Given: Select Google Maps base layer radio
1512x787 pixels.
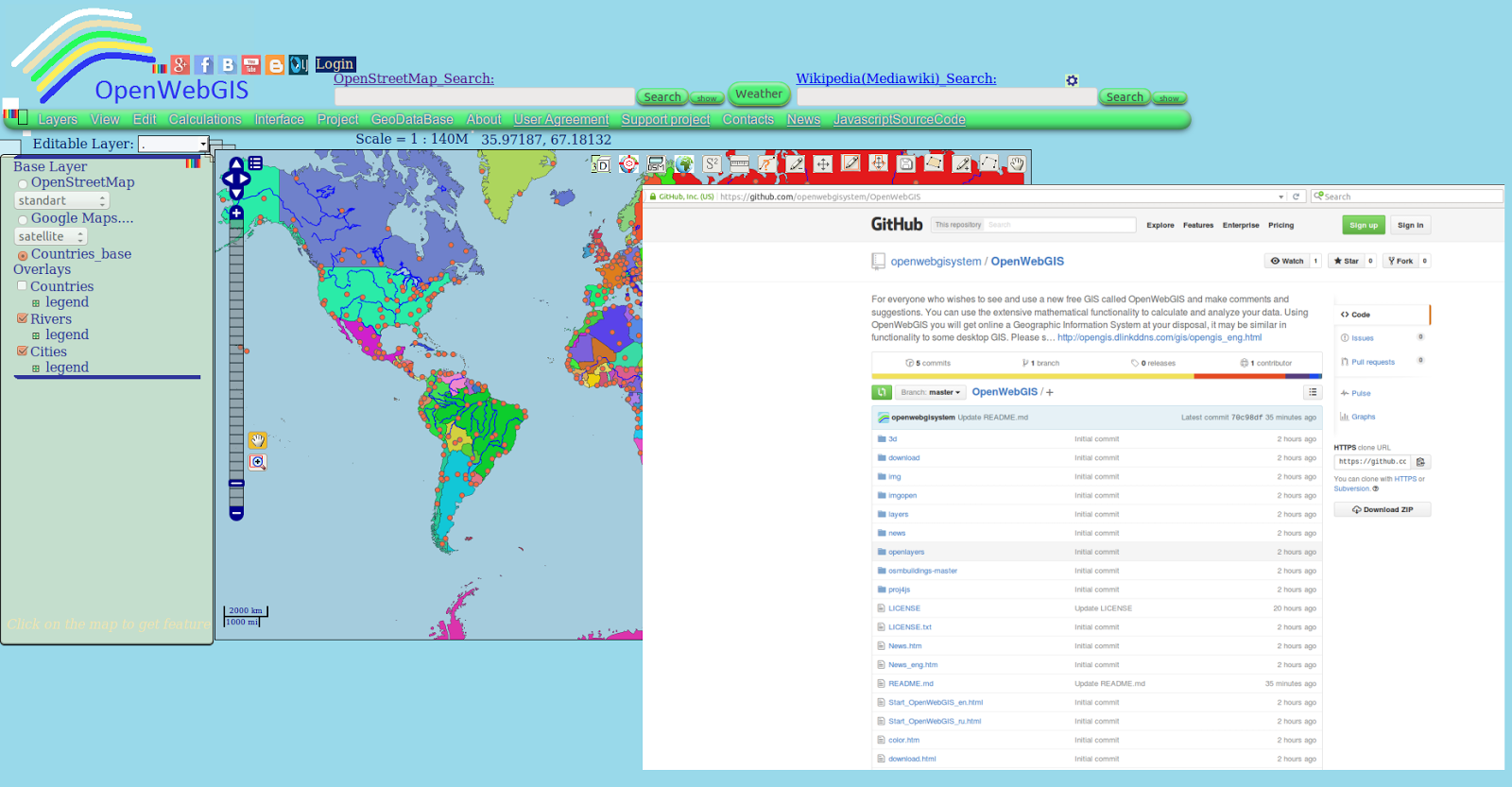Looking at the screenshot, I should tap(23, 220).
